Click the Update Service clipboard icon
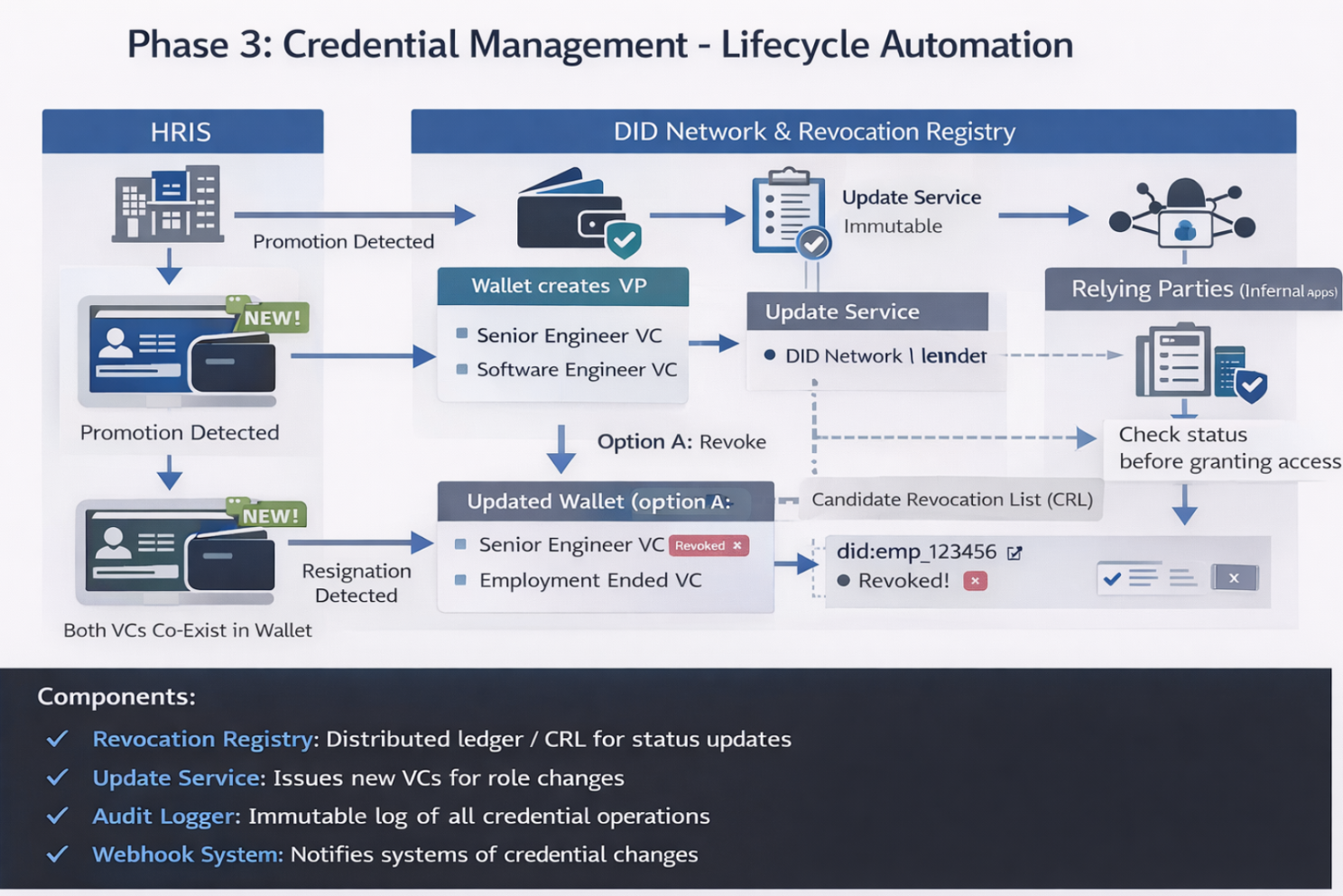Screen dimensions: 1343x896 click(788, 210)
